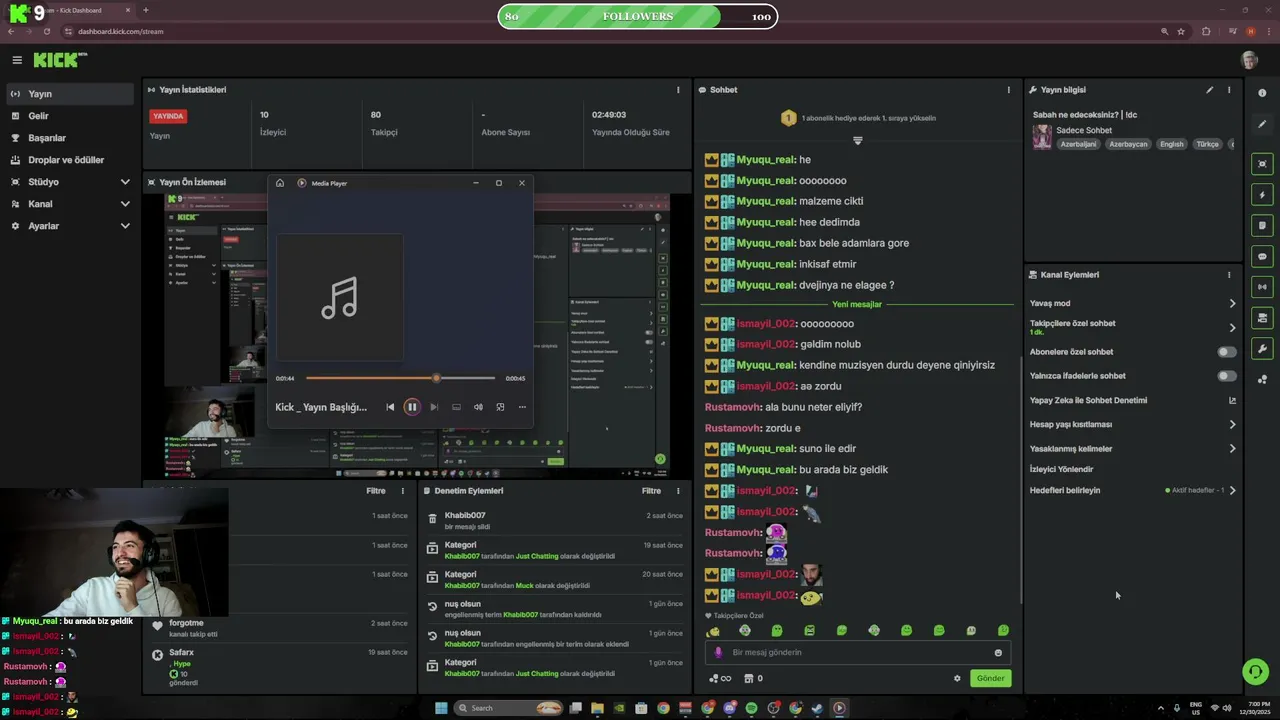Click channel points icon below chat
1280x720 pixels.
[x=720, y=678]
